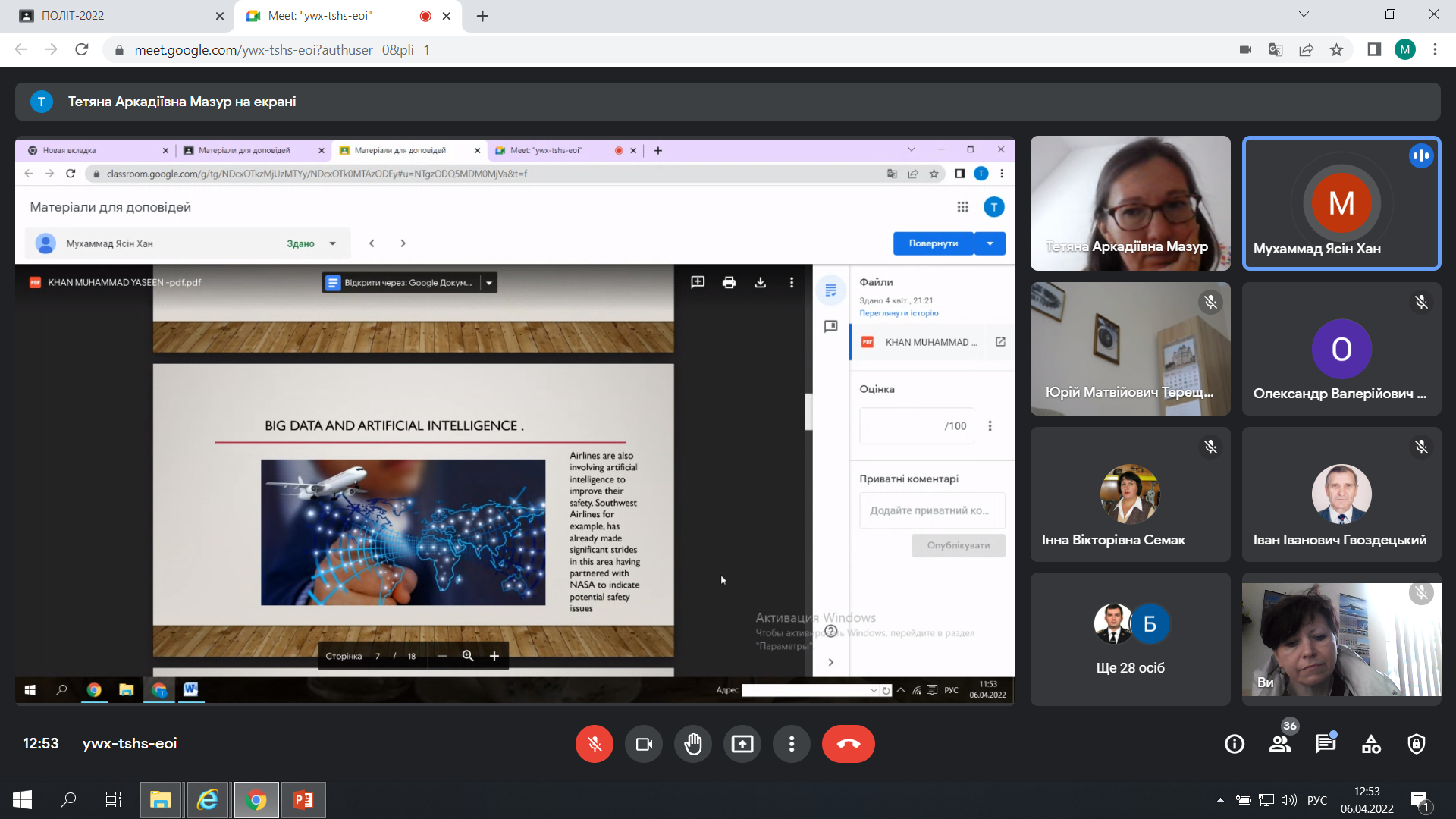This screenshot has height=819, width=1456.
Task: Reload the Google Meet page
Action: click(x=82, y=50)
